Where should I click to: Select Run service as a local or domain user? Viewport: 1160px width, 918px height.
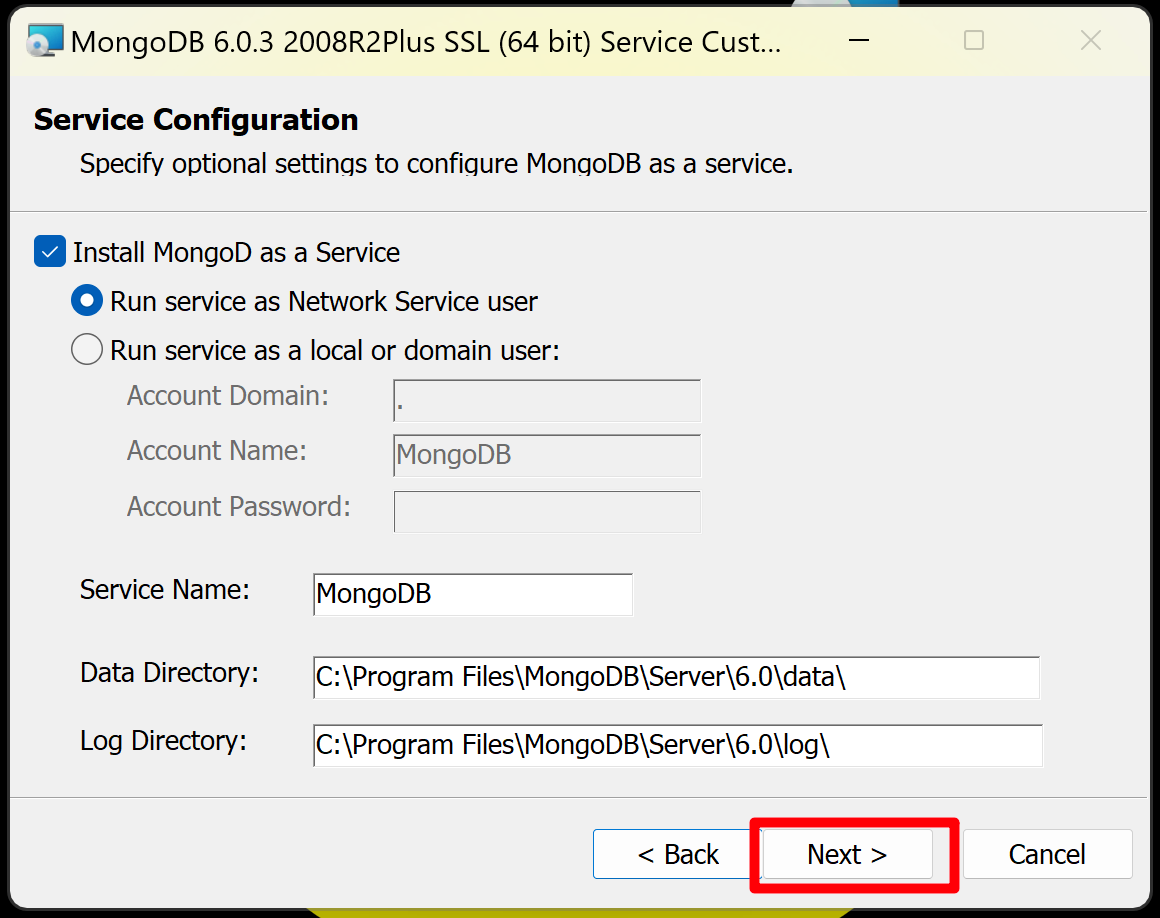(87, 349)
